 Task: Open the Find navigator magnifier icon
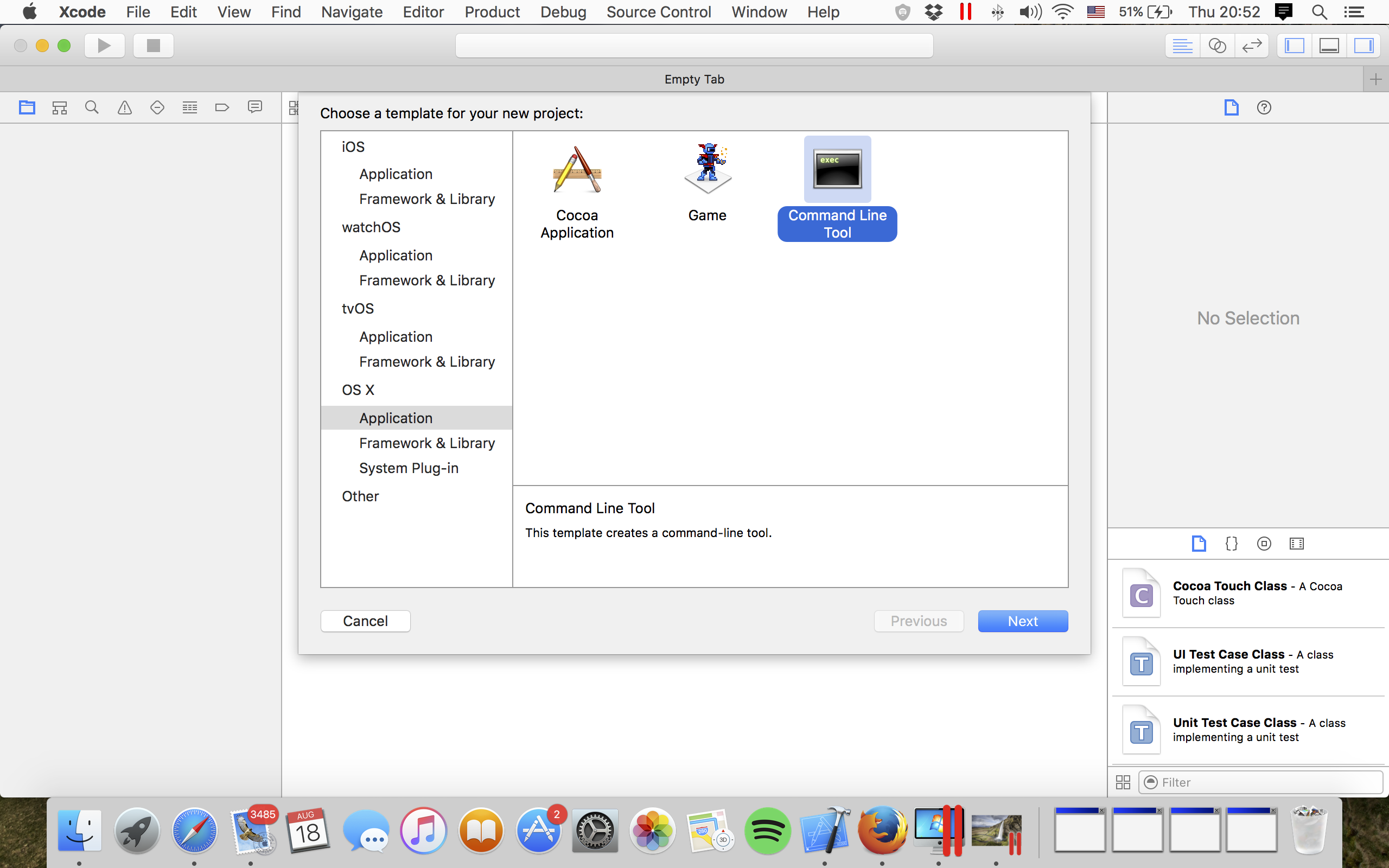(x=92, y=107)
